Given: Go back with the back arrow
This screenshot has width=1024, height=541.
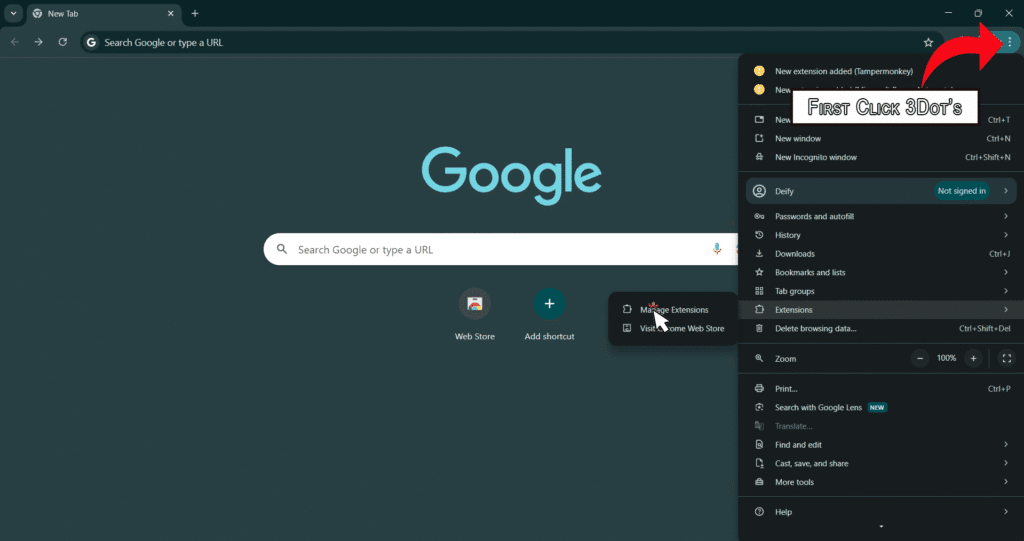Looking at the screenshot, I should point(15,42).
